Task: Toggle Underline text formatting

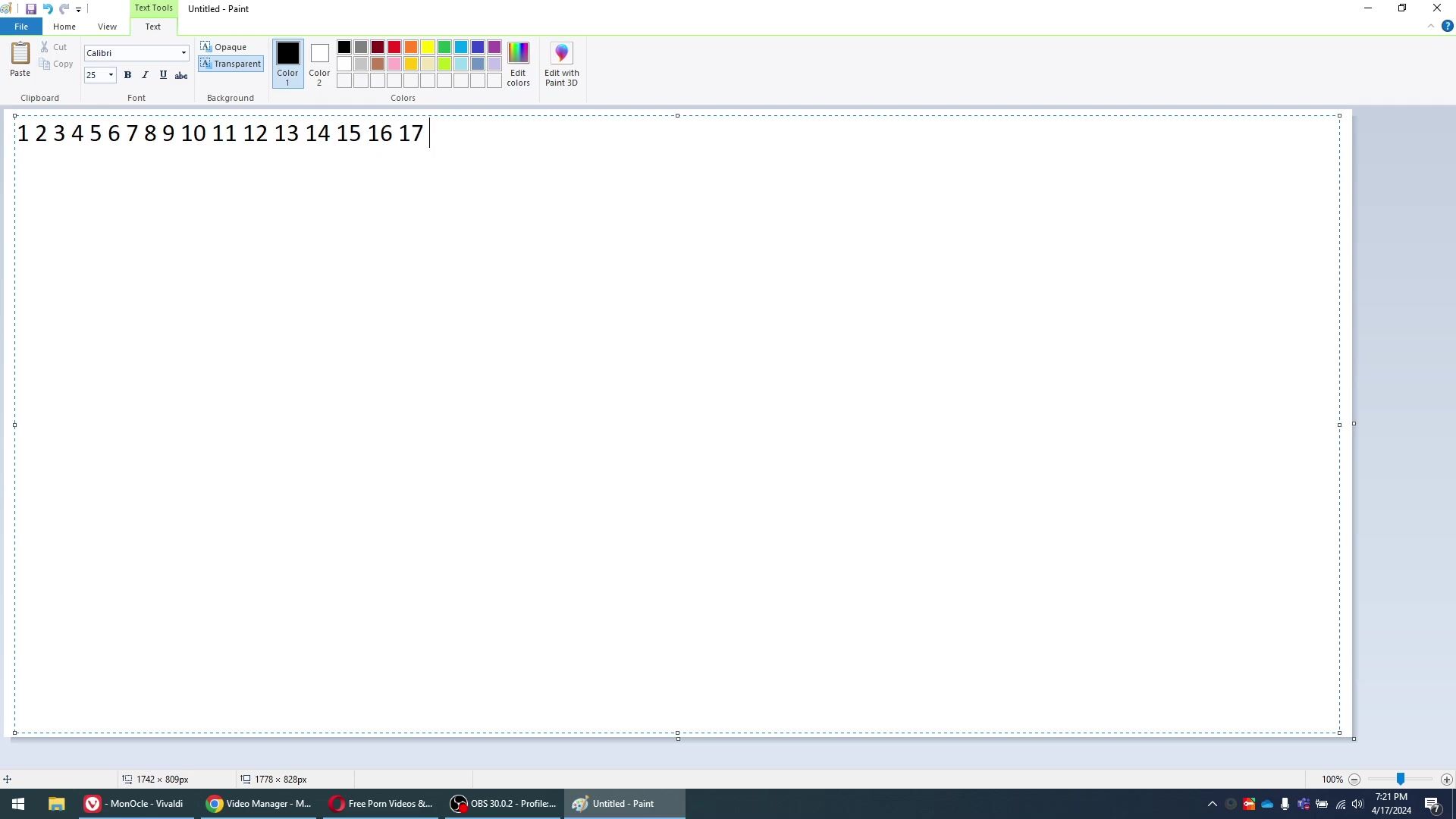Action: click(x=163, y=75)
